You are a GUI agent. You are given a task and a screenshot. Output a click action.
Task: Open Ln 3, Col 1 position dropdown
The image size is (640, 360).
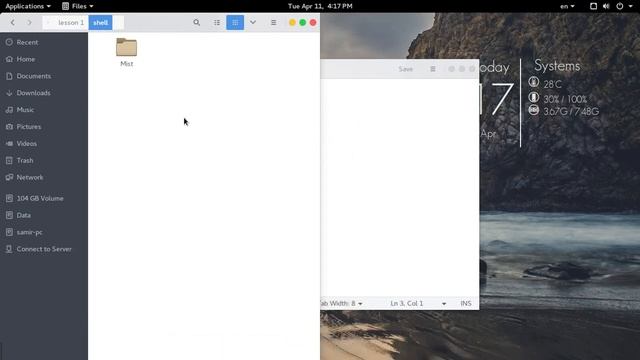(418, 303)
